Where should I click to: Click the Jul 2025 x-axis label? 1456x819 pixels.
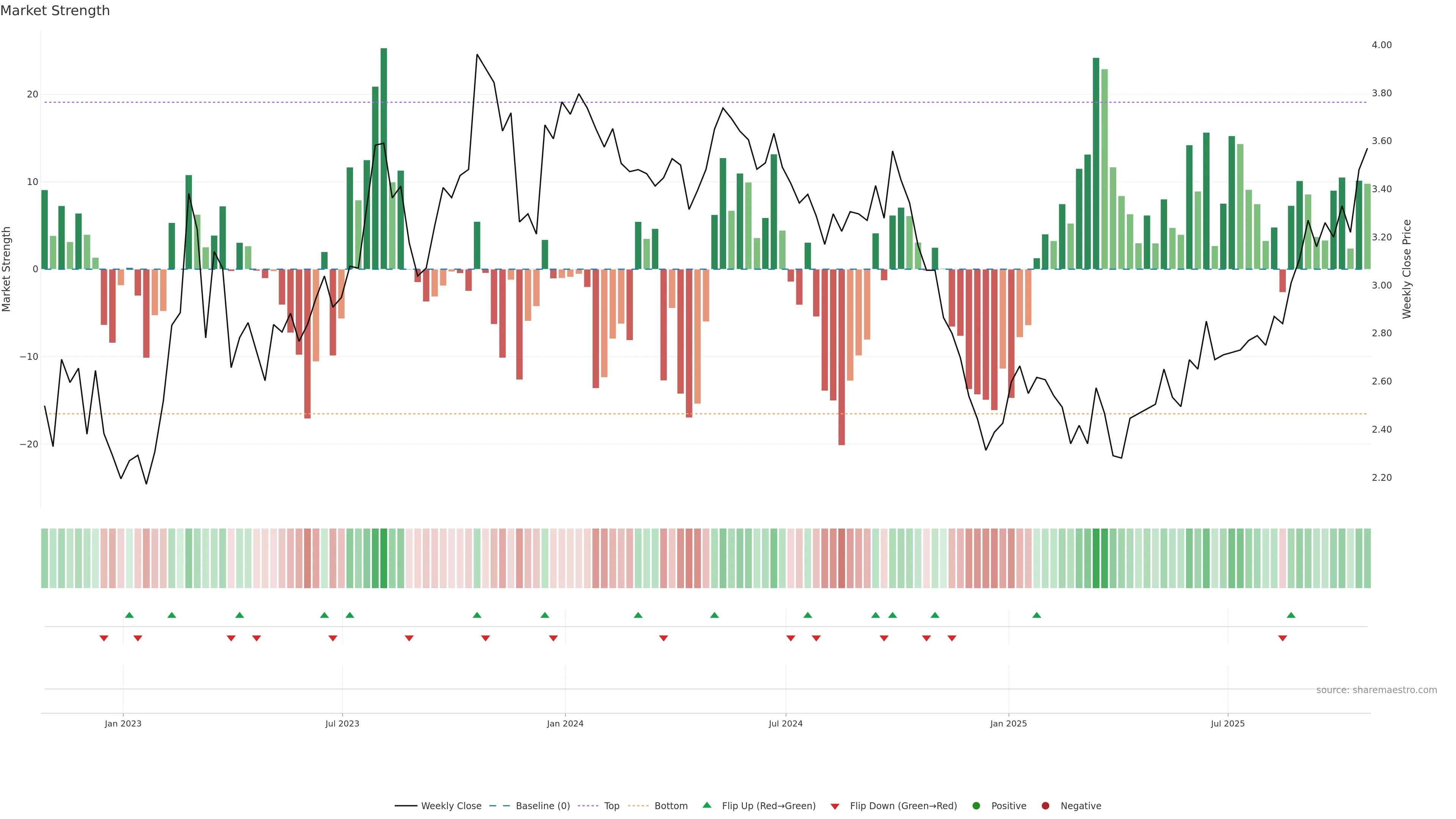click(x=1228, y=723)
